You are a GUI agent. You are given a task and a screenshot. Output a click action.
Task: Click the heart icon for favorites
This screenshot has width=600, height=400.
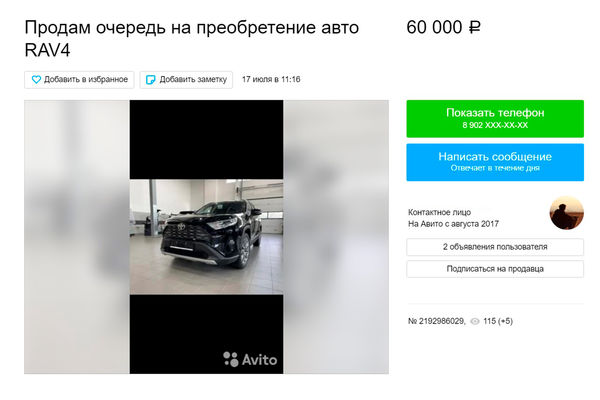tap(36, 80)
